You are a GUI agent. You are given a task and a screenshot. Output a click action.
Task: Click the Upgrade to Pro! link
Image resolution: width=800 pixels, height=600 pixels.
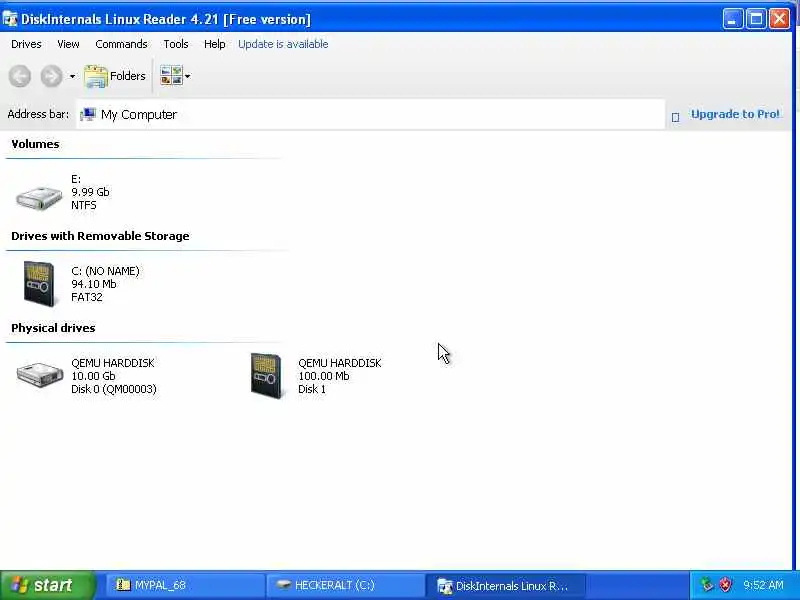tap(735, 114)
